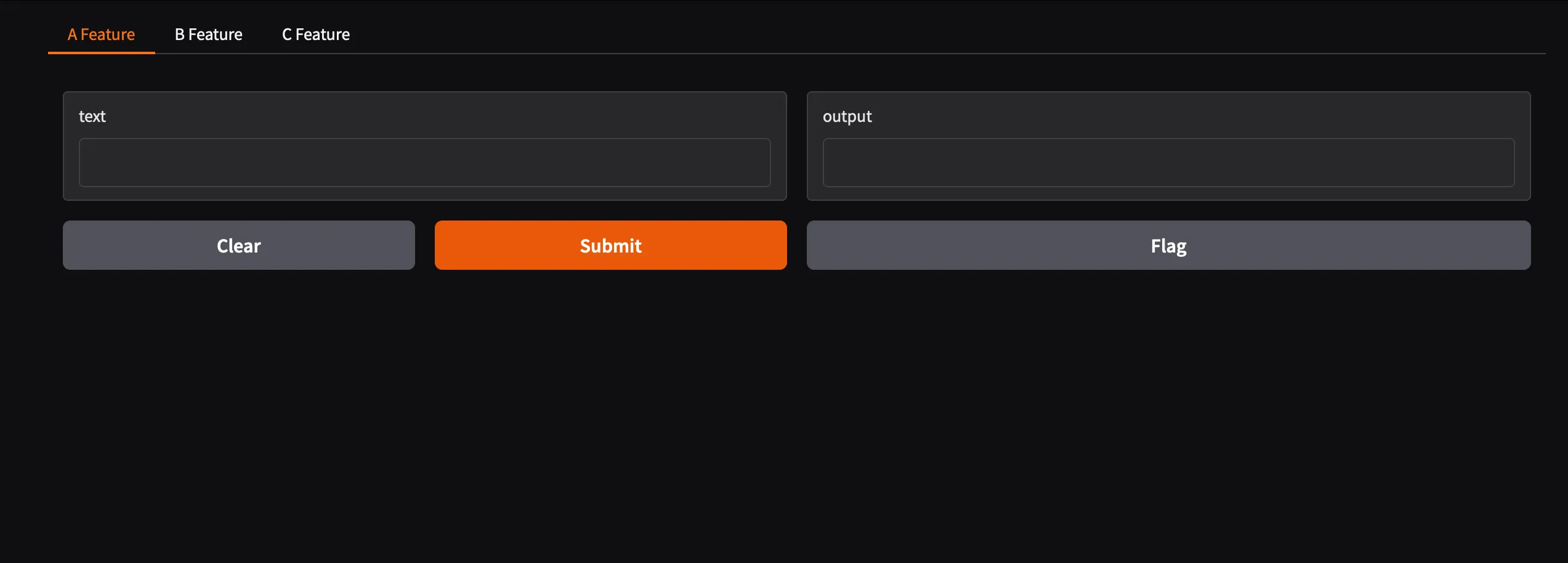This screenshot has height=563, width=1568.
Task: Activate the tab labeled C Feature
Action: 316,34
